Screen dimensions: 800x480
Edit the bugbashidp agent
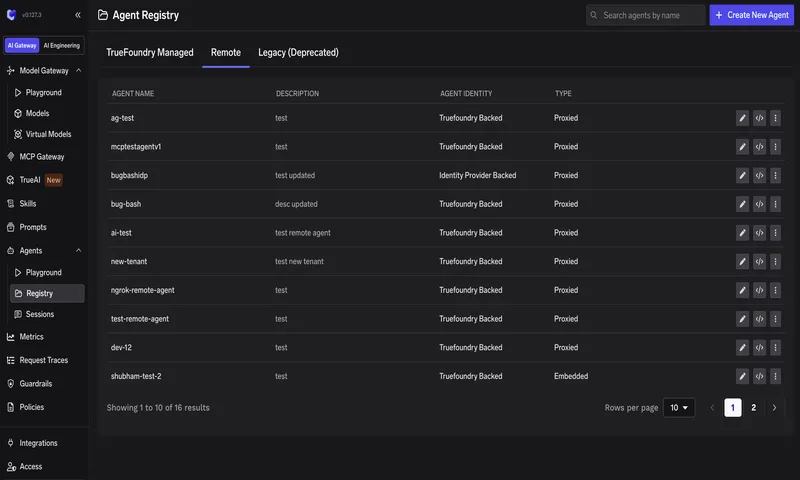pos(742,175)
